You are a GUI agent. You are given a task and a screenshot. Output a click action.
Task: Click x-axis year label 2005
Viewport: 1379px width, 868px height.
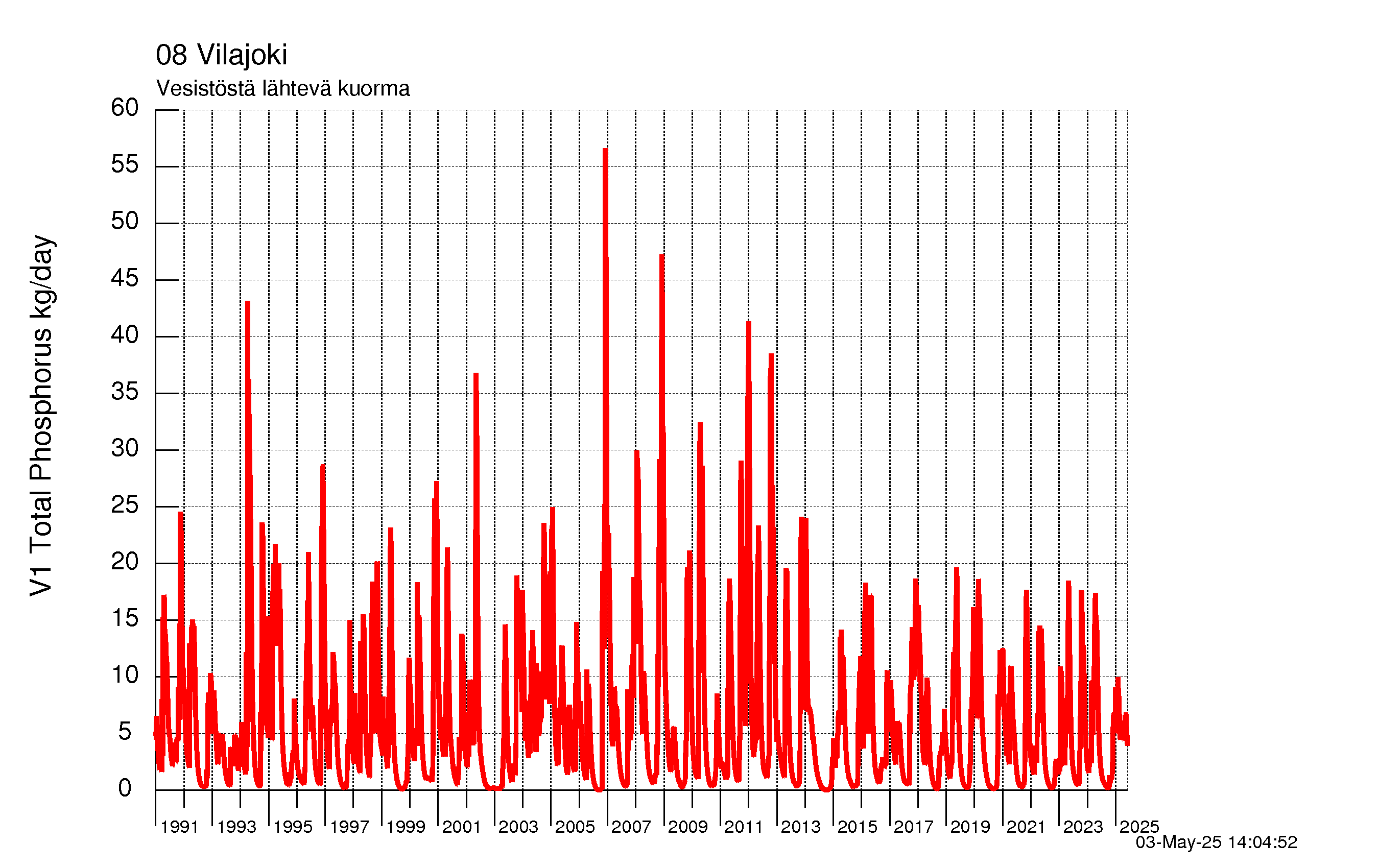[575, 827]
